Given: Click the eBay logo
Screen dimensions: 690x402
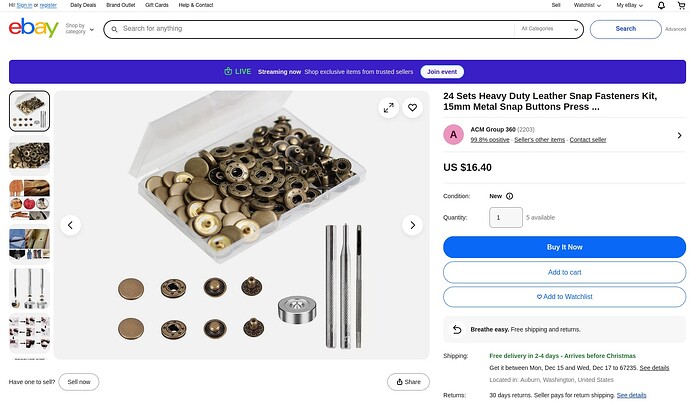Looking at the screenshot, I should click(x=33, y=28).
